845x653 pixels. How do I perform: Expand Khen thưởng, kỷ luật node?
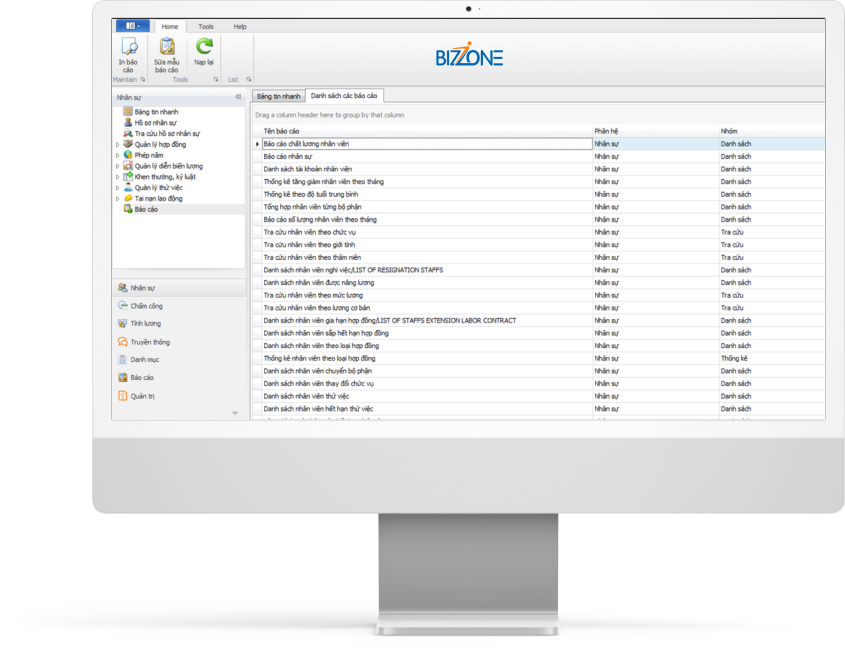tap(117, 177)
